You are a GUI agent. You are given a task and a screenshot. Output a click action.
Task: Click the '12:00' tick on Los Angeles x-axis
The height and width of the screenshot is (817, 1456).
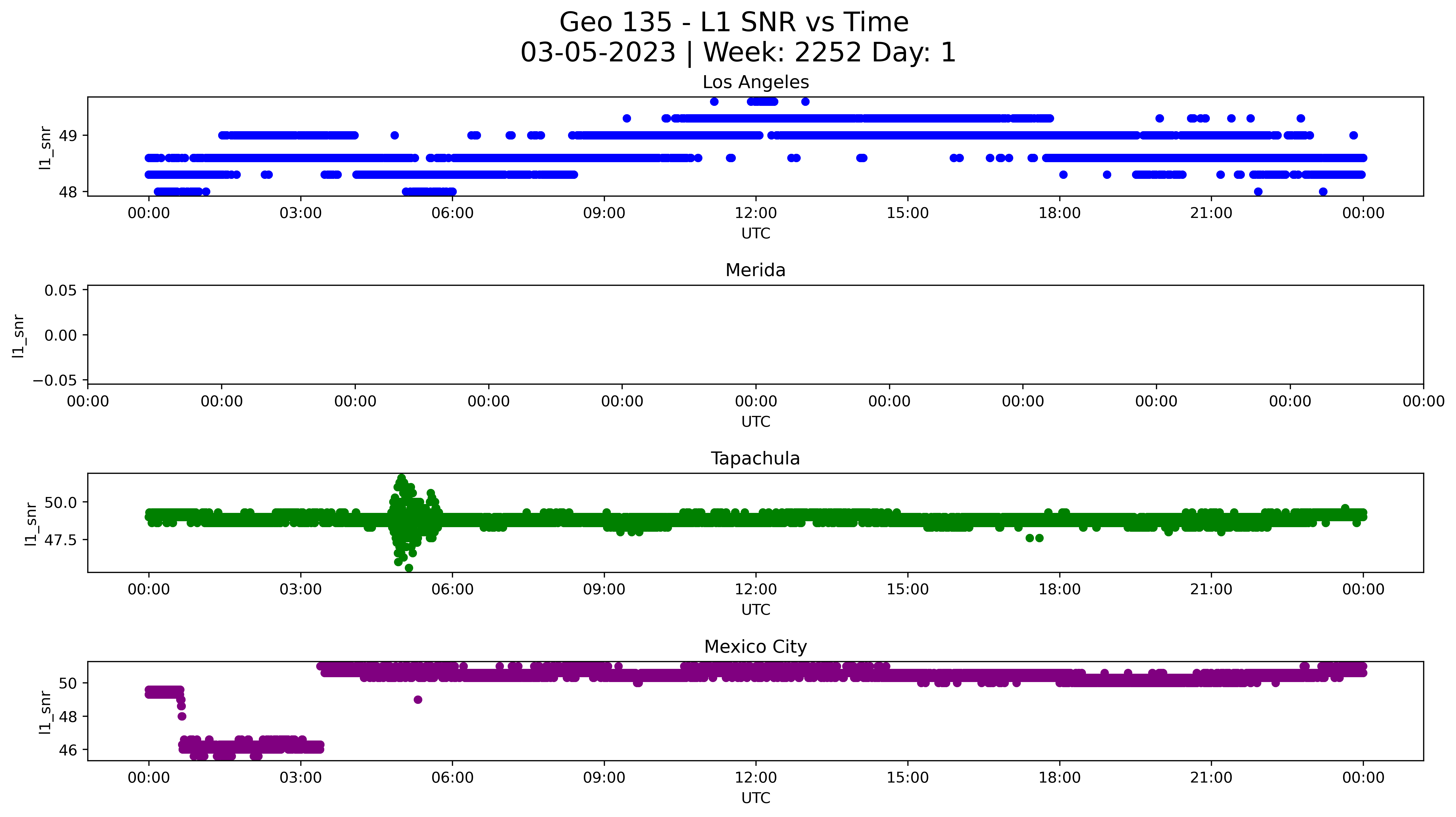(756, 213)
